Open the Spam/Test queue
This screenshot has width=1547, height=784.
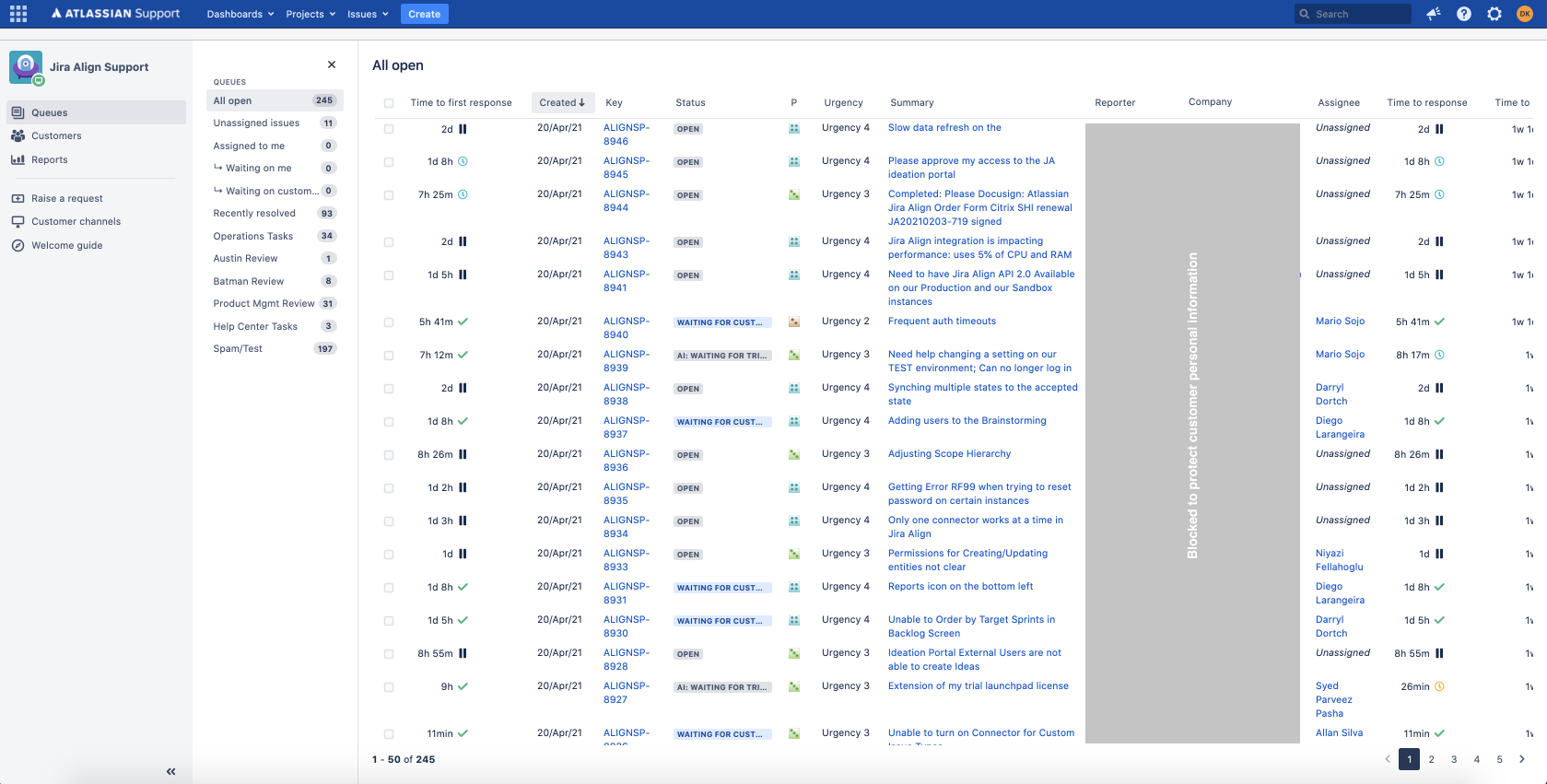[x=275, y=348]
